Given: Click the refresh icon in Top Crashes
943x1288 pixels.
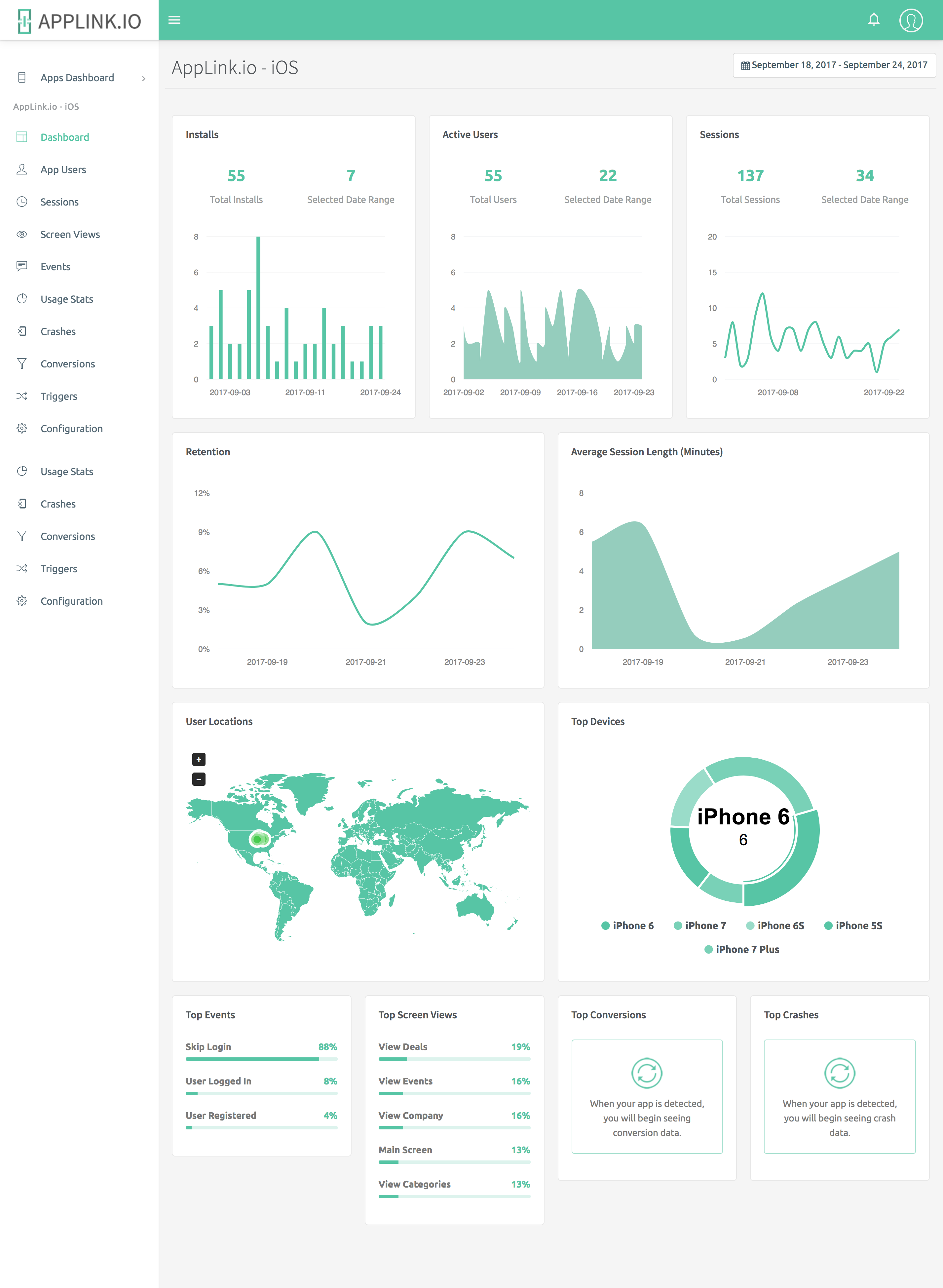Looking at the screenshot, I should pos(840,1073).
